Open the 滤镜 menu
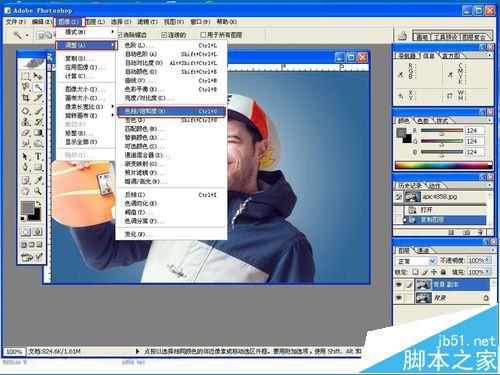 click(147, 22)
